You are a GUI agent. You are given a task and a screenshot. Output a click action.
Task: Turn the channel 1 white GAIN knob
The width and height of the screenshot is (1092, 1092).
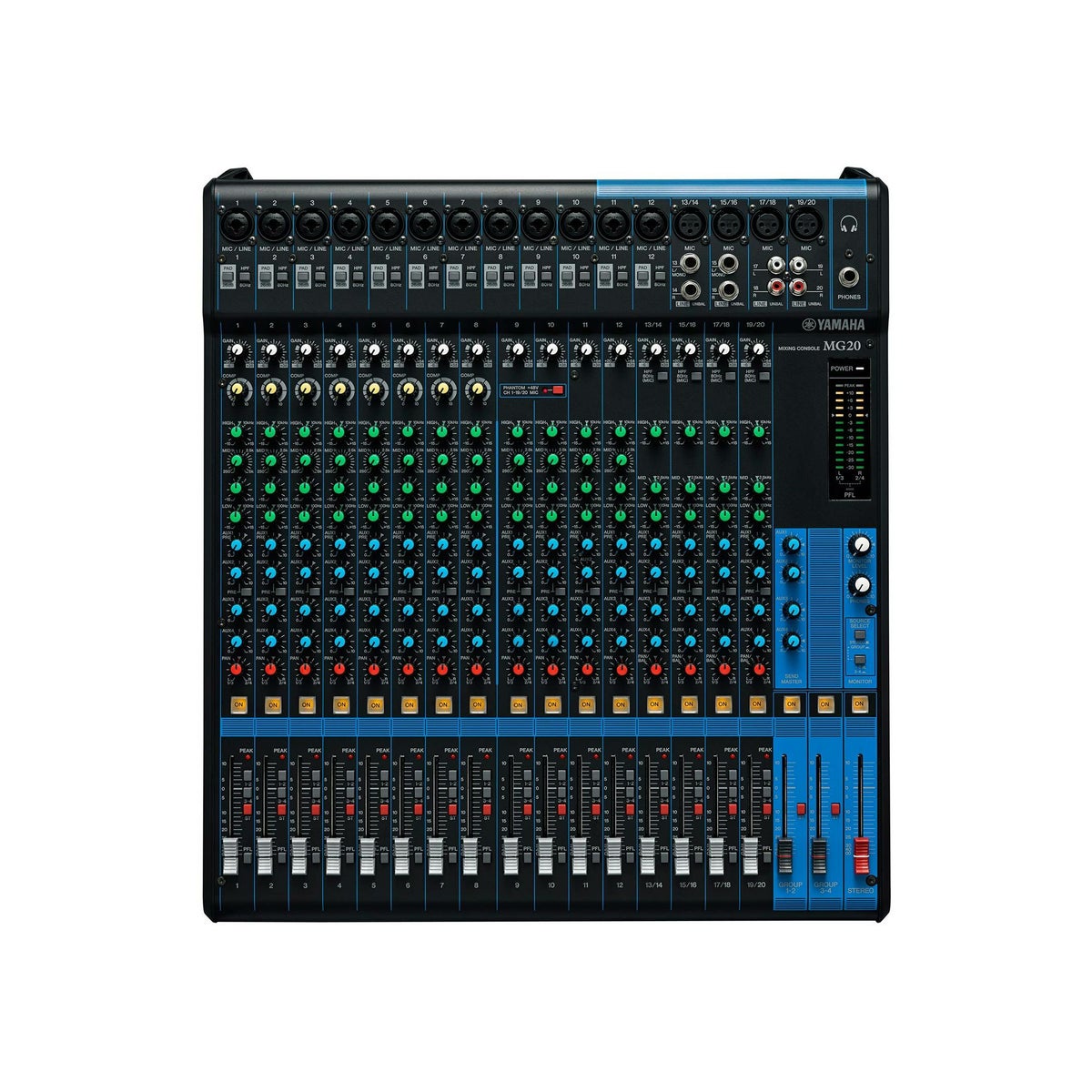pos(237,350)
